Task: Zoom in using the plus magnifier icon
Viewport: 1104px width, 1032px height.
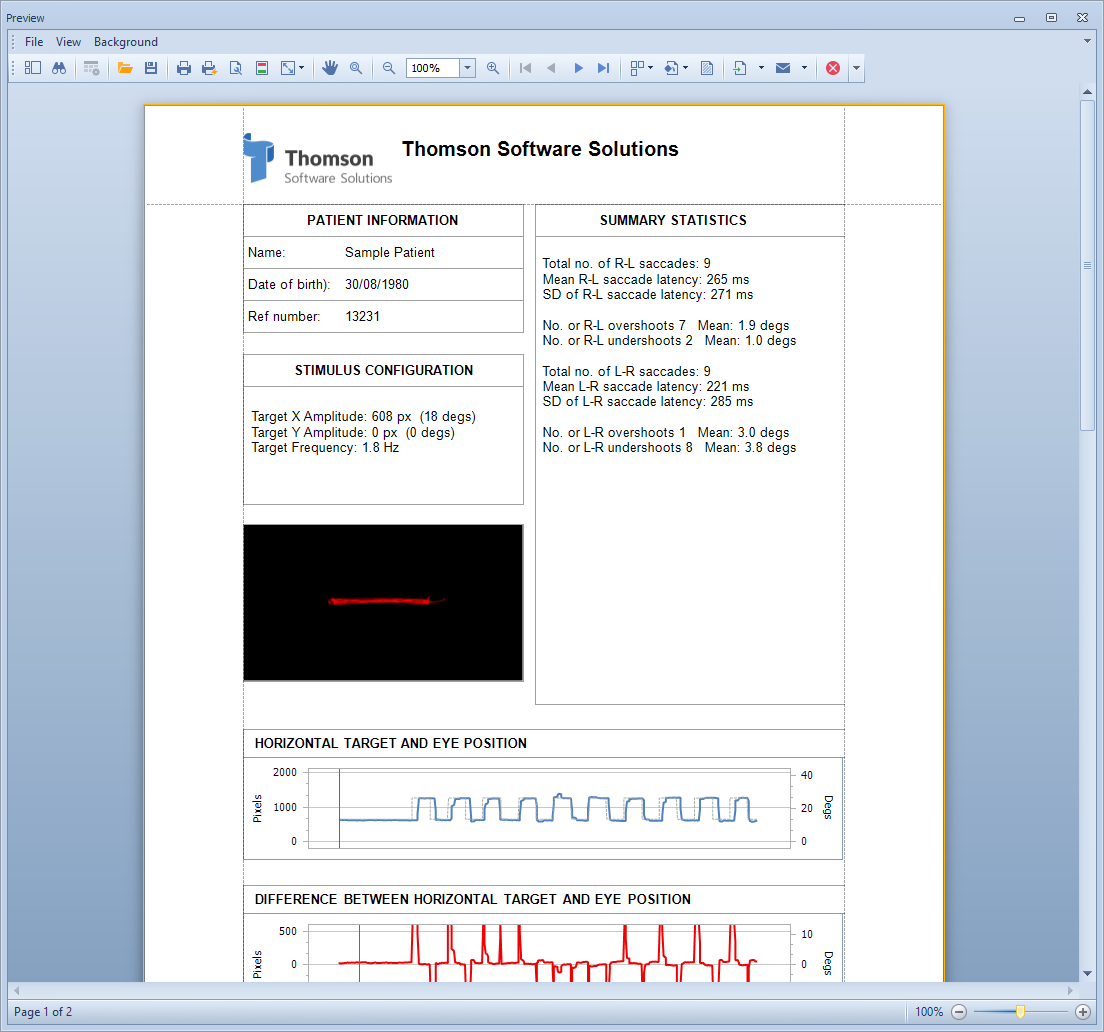Action: click(493, 68)
